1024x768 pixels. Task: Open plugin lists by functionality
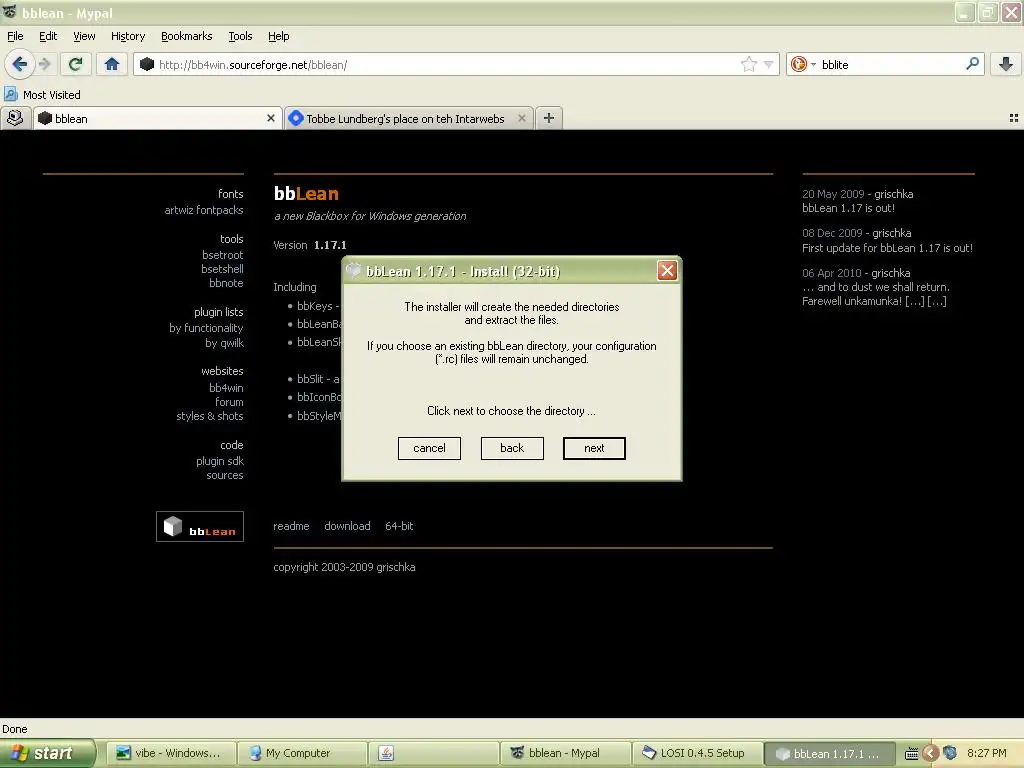pyautogui.click(x=206, y=328)
